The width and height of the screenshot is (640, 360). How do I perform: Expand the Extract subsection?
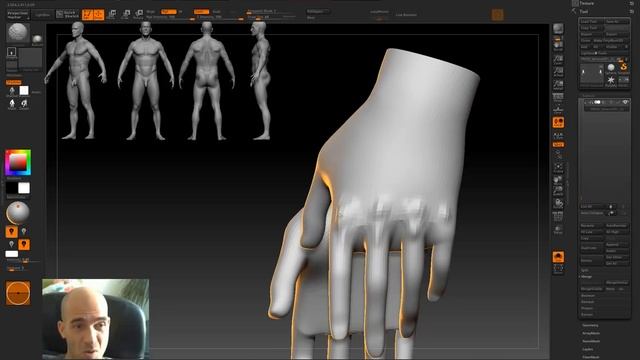point(587,314)
